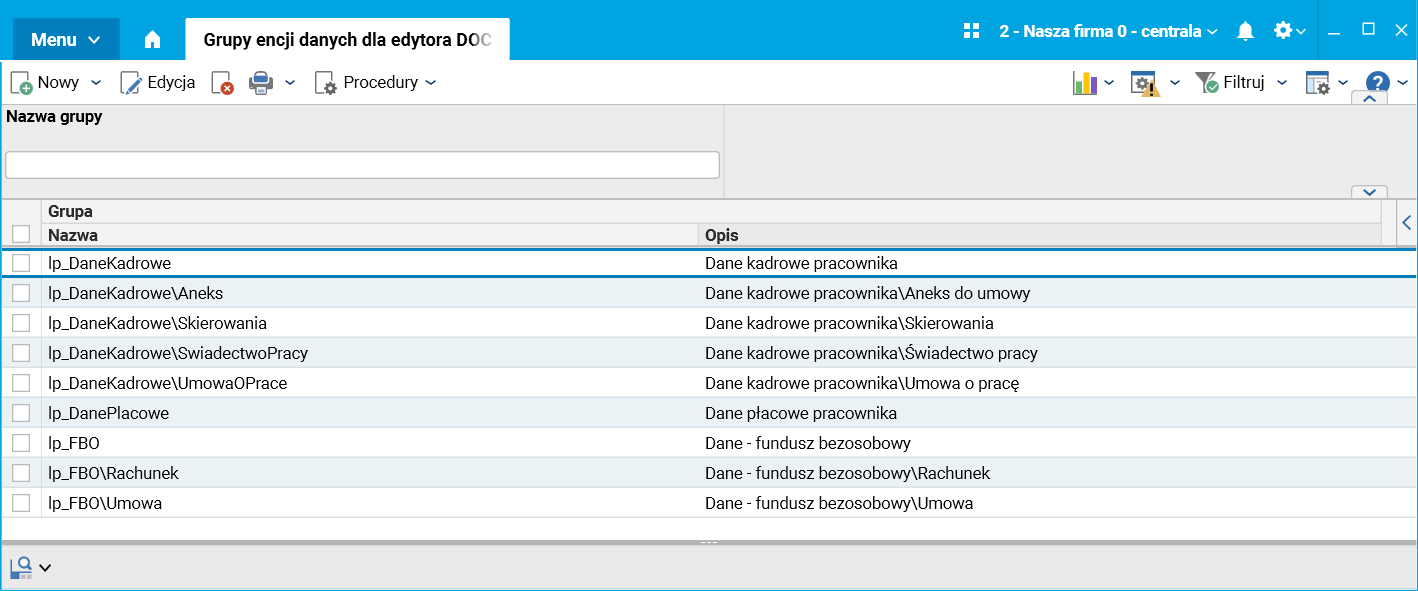This screenshot has width=1418, height=591.
Task: Click the Edycja button
Action: (158, 83)
